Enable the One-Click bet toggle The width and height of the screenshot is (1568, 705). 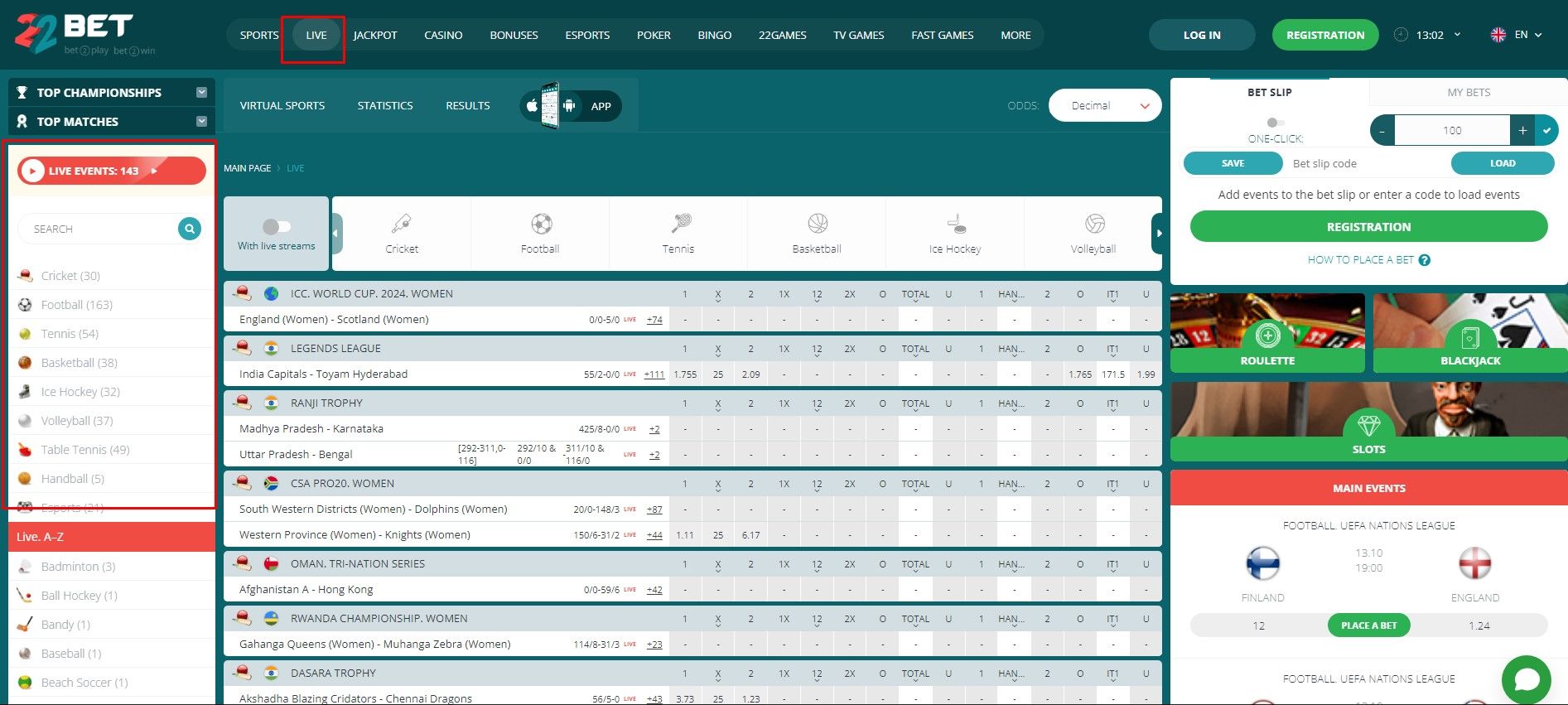point(1276,123)
